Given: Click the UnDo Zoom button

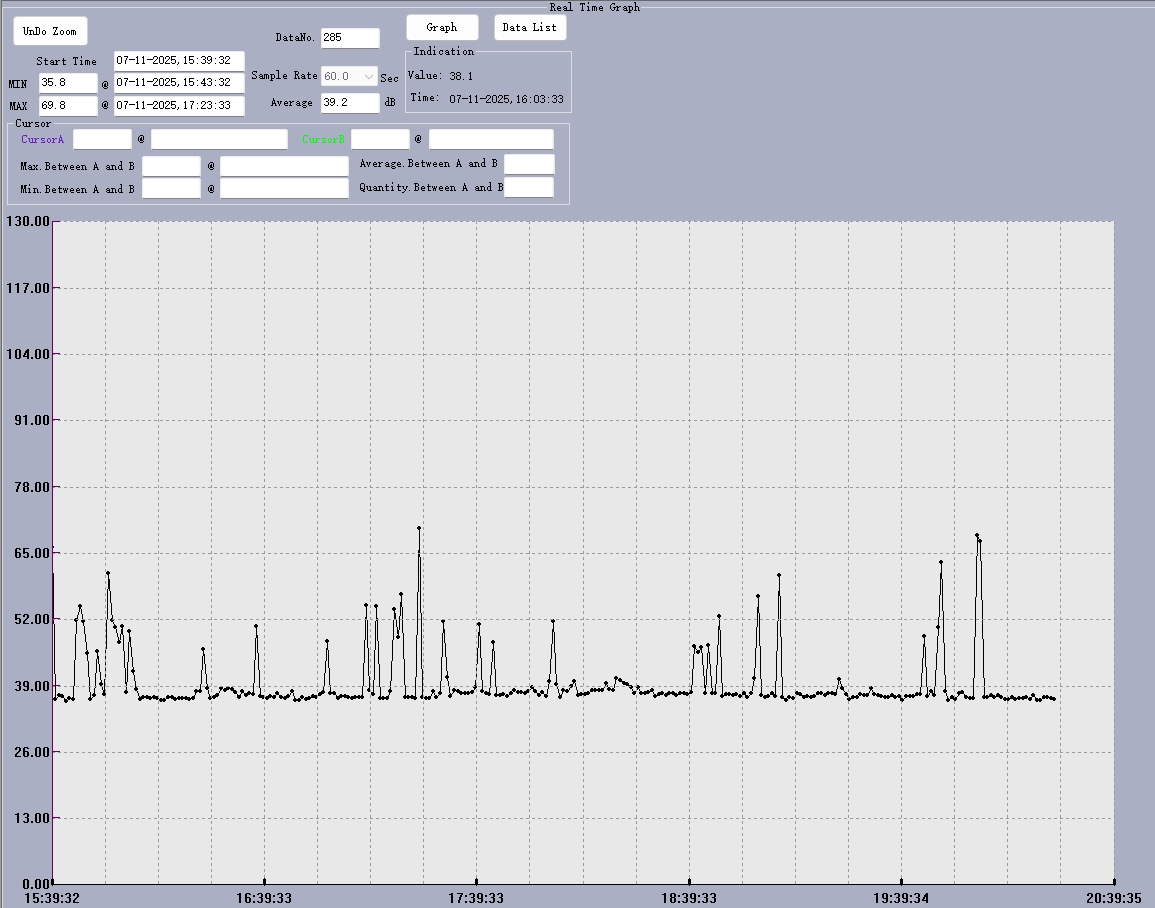Looking at the screenshot, I should 50,31.
